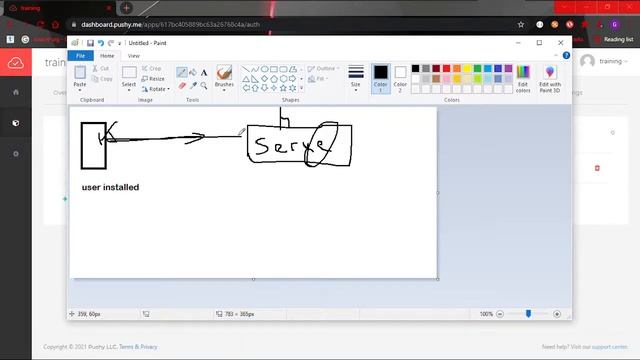Click the Brushes icon

[224, 73]
